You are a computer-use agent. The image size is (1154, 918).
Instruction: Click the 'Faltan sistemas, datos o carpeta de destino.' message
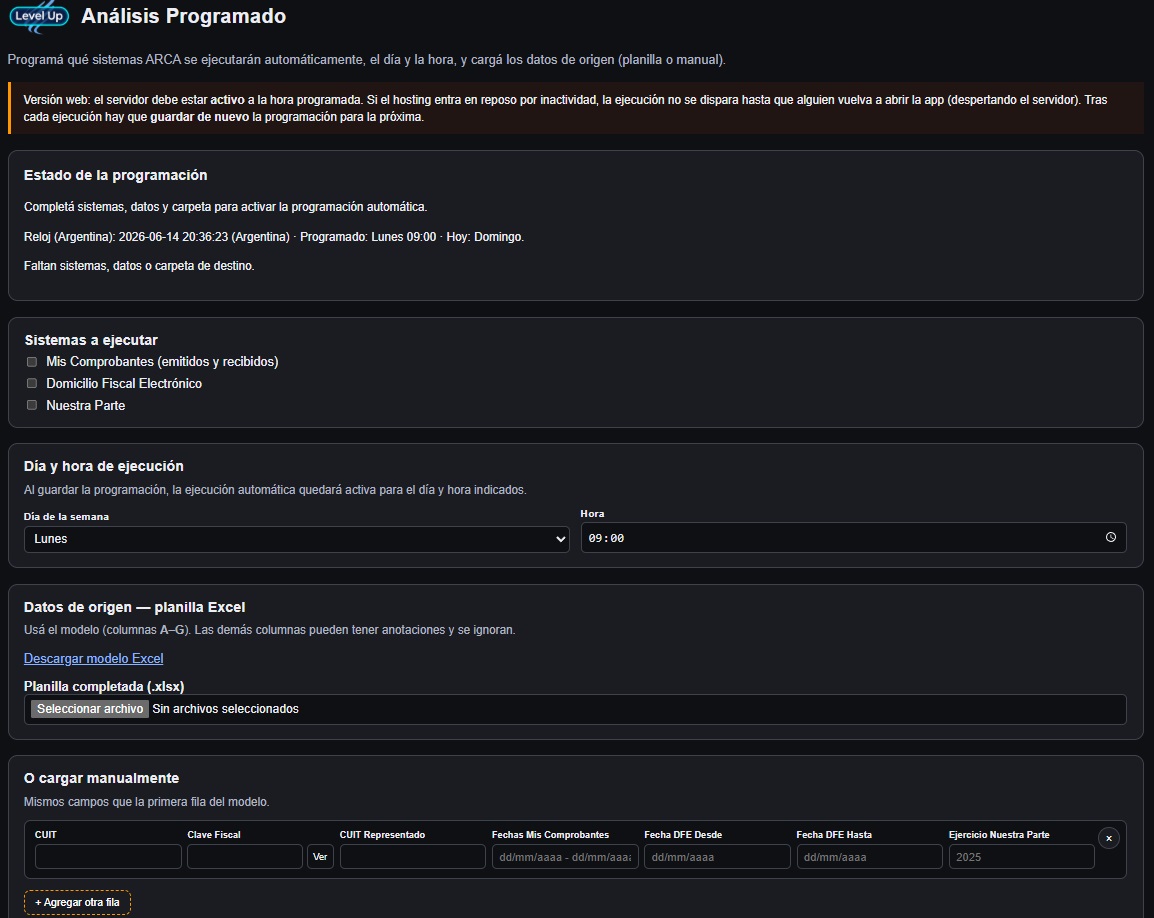coord(139,266)
